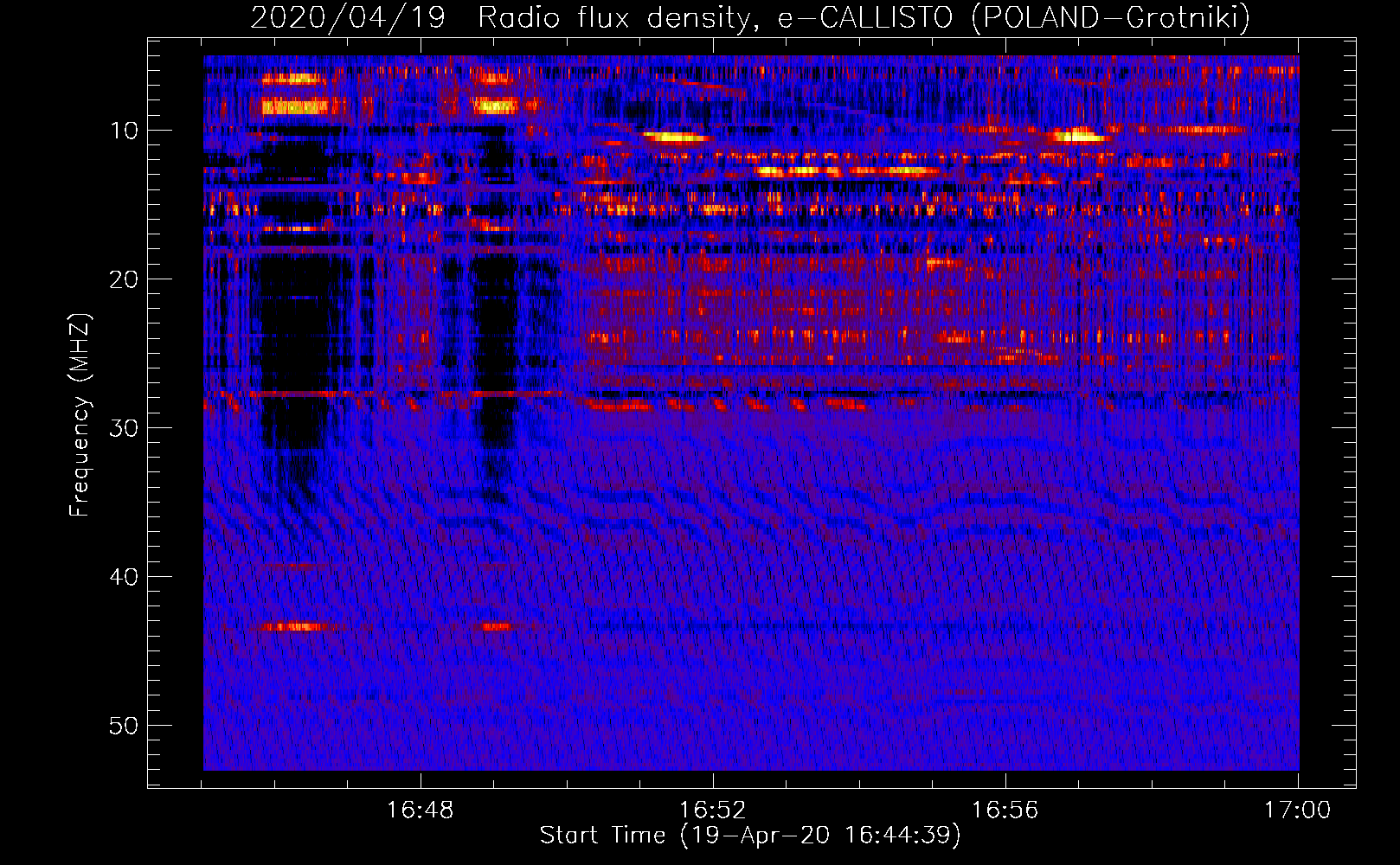
Task: Click the x-axis time label '16:56'
Action: (1005, 811)
